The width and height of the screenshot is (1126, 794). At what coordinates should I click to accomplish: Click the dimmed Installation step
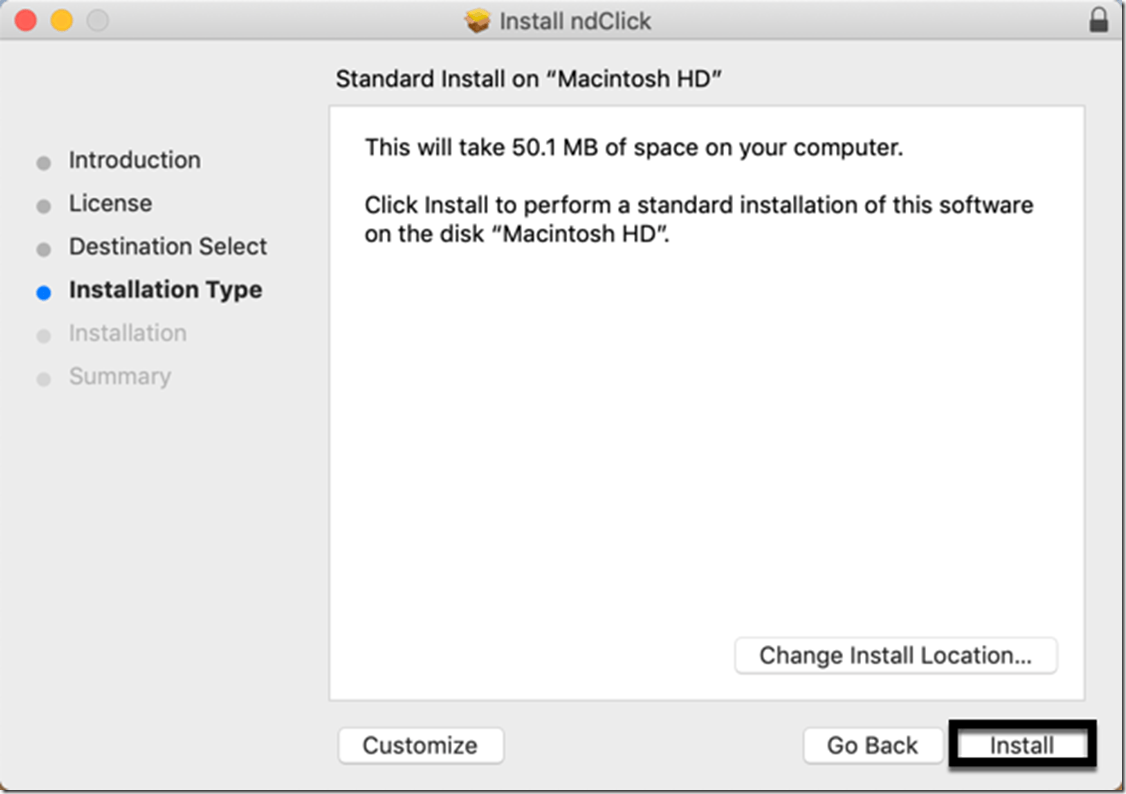[x=127, y=333]
